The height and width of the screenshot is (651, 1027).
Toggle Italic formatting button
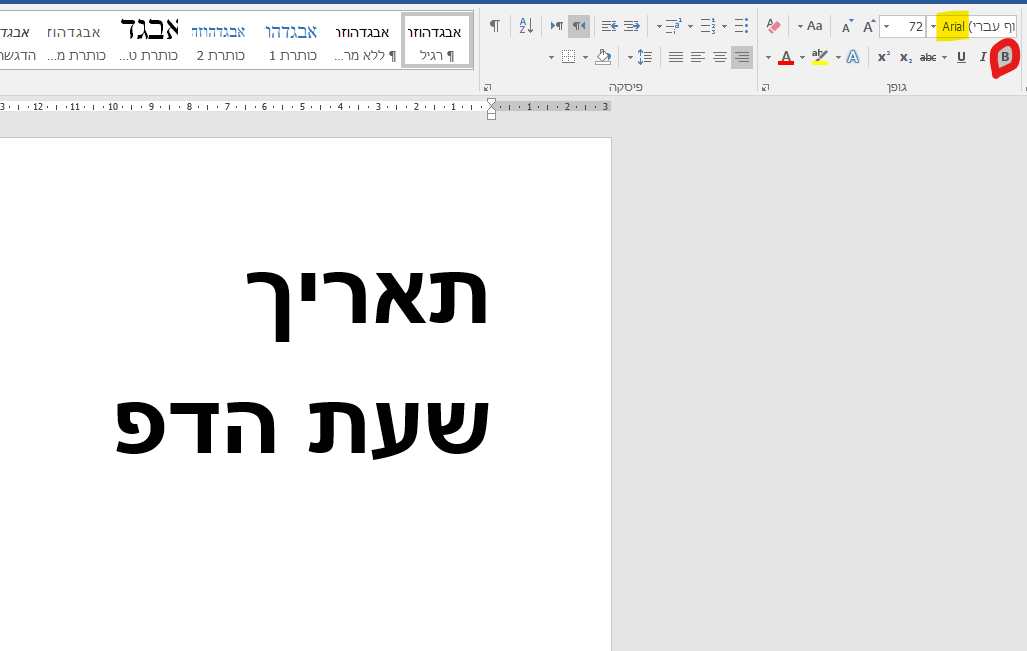click(x=982, y=57)
